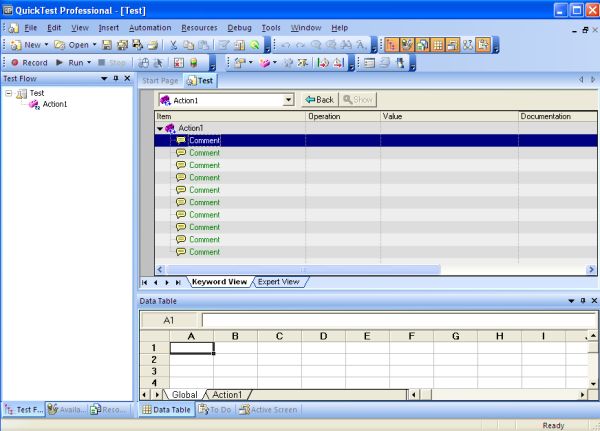Switch to the Expert View tab

point(279,282)
